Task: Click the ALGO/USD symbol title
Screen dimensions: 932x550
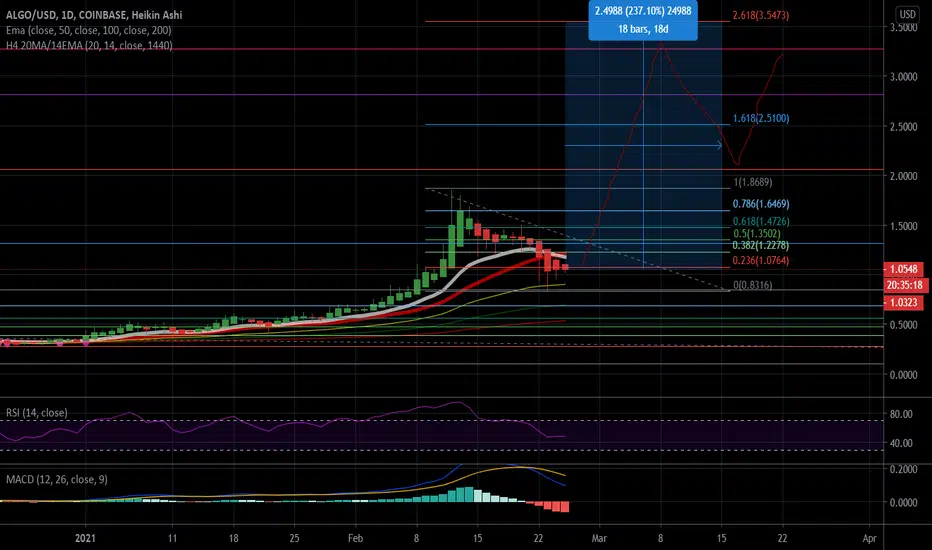Action: click(x=94, y=15)
